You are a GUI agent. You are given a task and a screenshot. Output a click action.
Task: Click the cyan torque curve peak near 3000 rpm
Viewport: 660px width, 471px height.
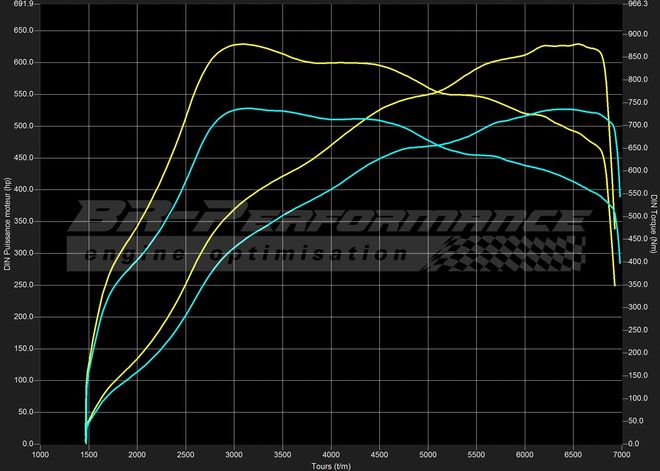pos(240,108)
